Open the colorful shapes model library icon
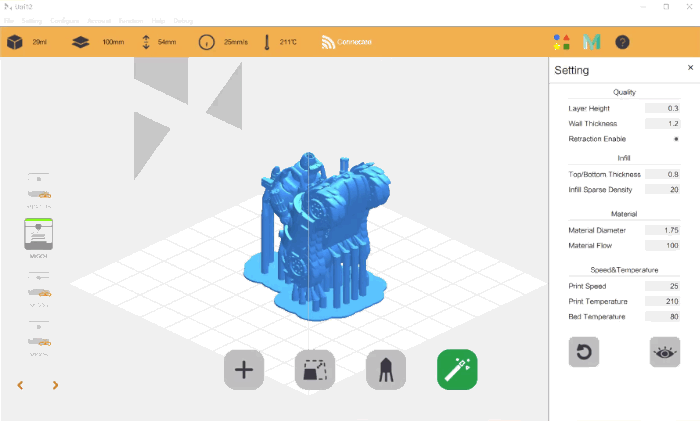 tap(562, 42)
